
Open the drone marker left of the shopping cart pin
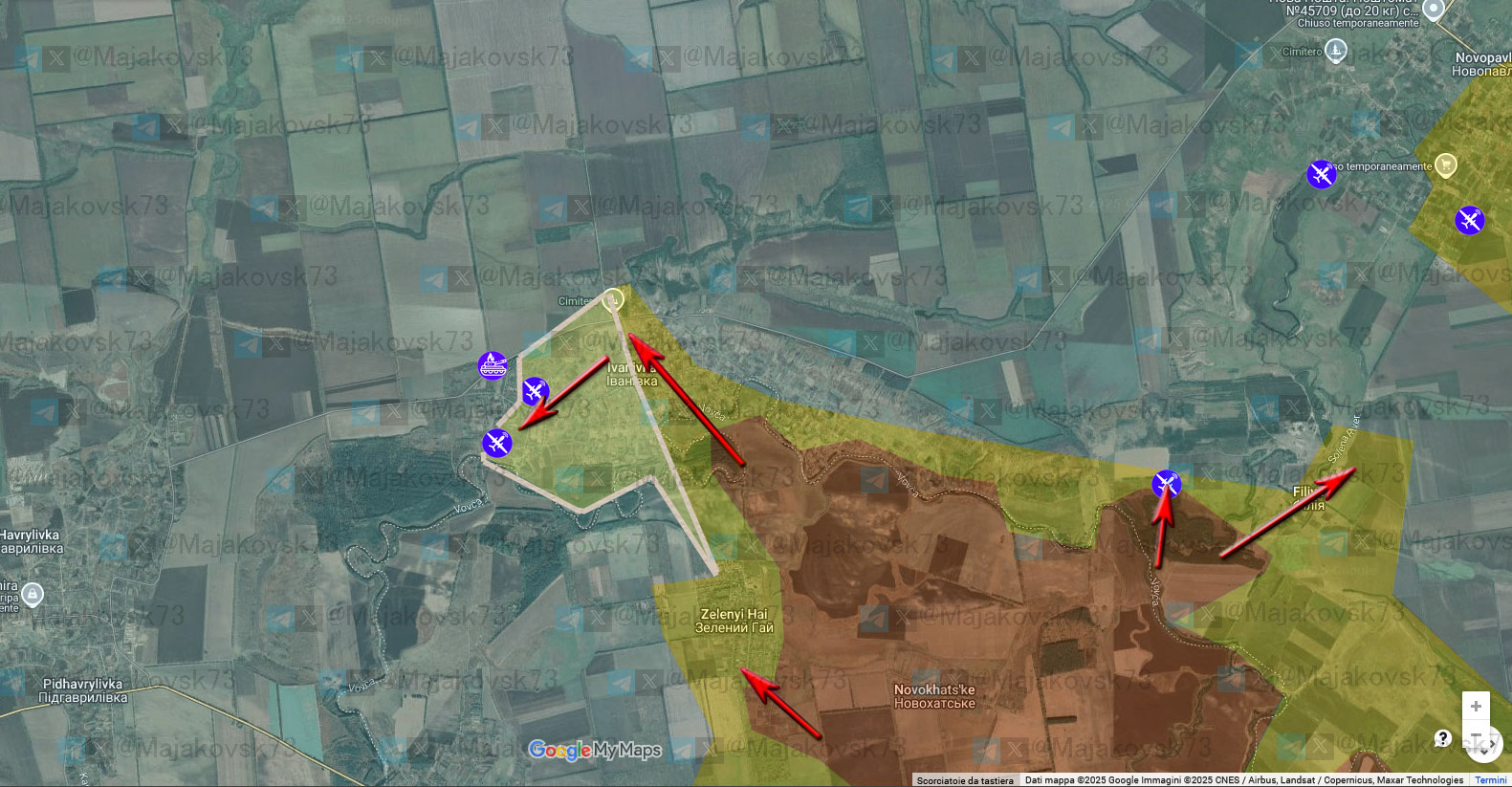pos(1322,174)
